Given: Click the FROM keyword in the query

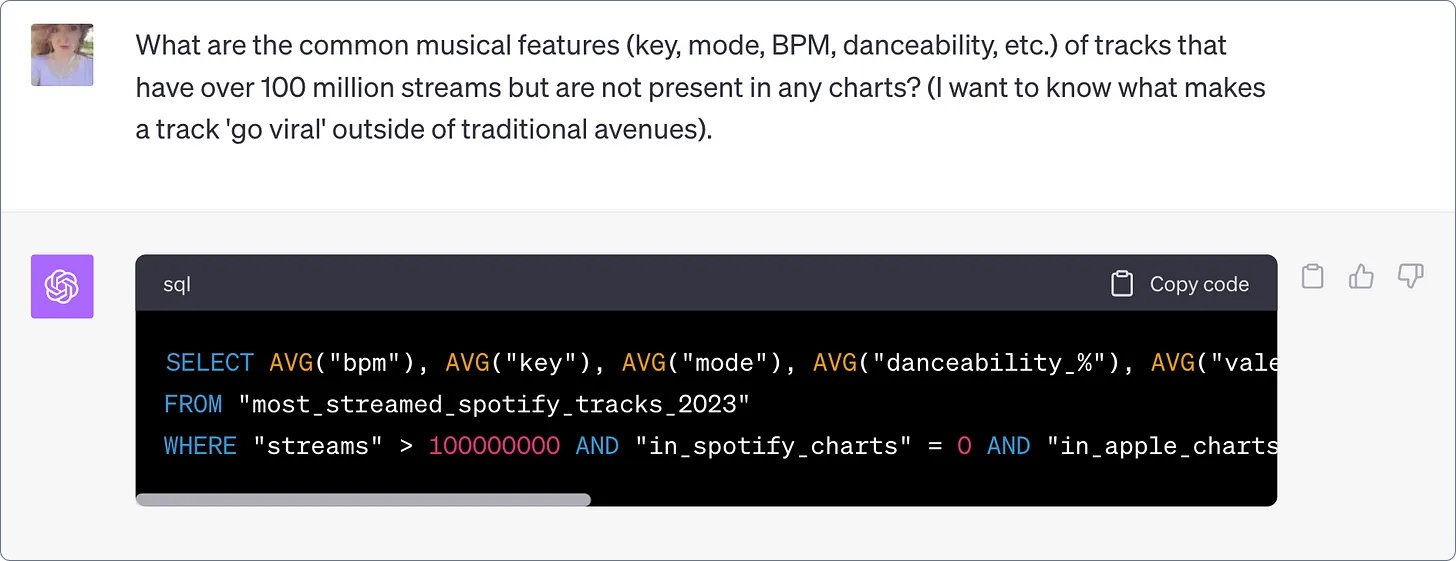Looking at the screenshot, I should [x=193, y=404].
